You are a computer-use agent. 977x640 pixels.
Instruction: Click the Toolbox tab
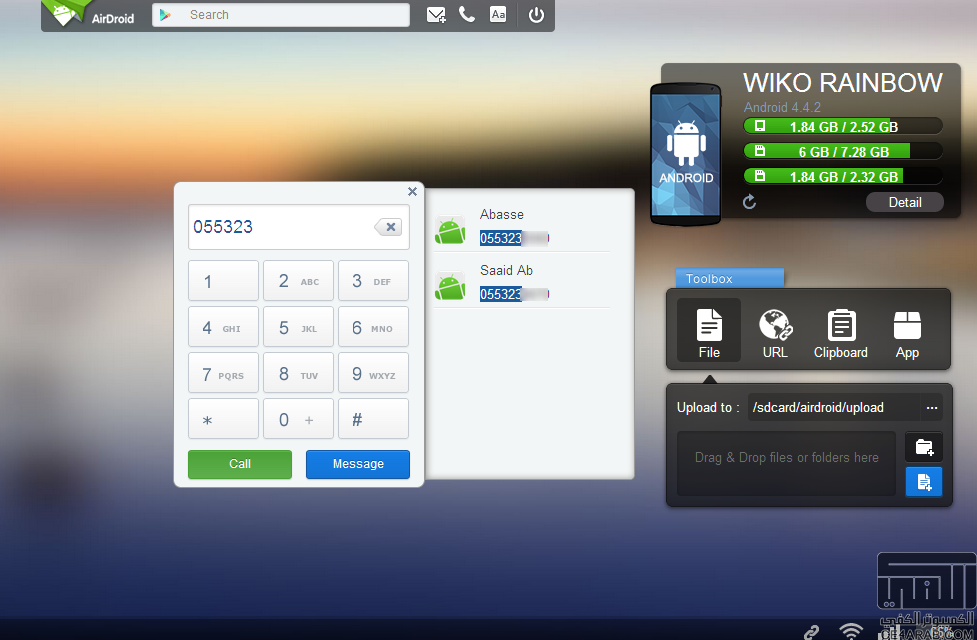pyautogui.click(x=730, y=279)
